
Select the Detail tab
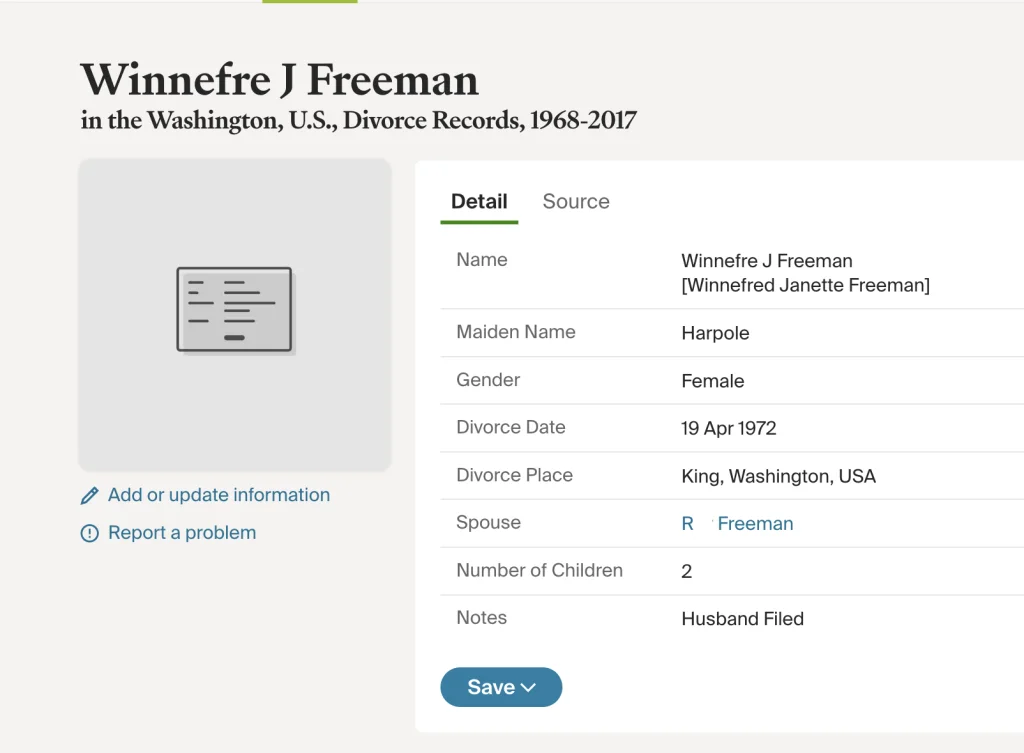(x=479, y=201)
